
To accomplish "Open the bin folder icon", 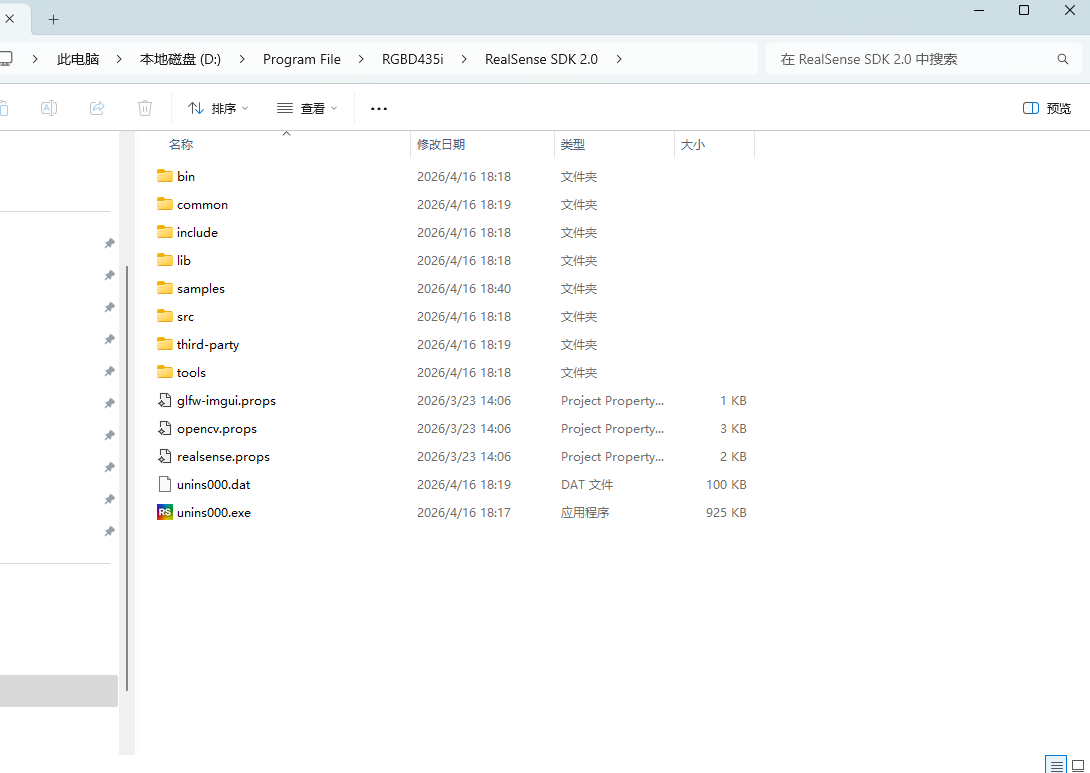I will tap(165, 176).
